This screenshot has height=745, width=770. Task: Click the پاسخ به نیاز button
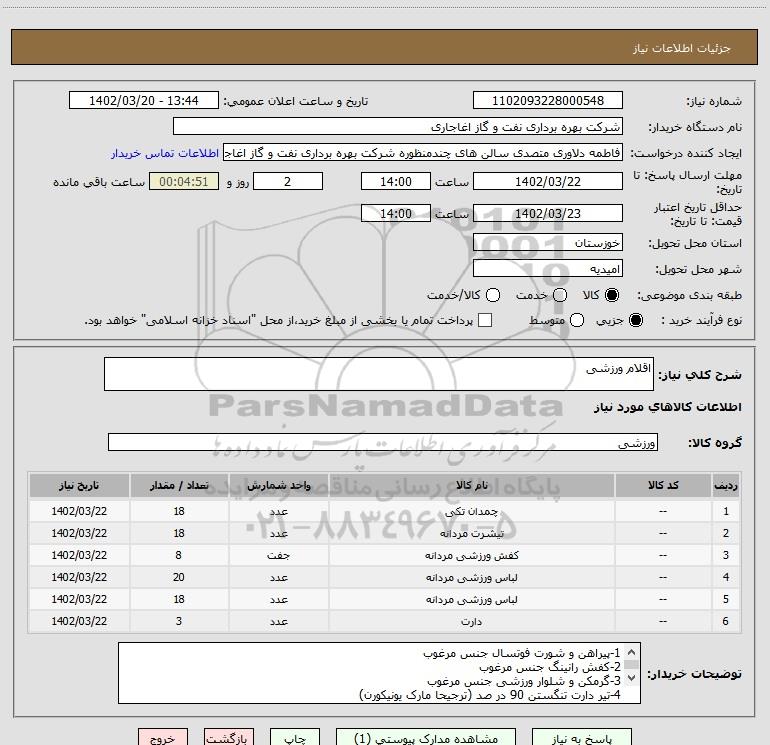pos(581,738)
